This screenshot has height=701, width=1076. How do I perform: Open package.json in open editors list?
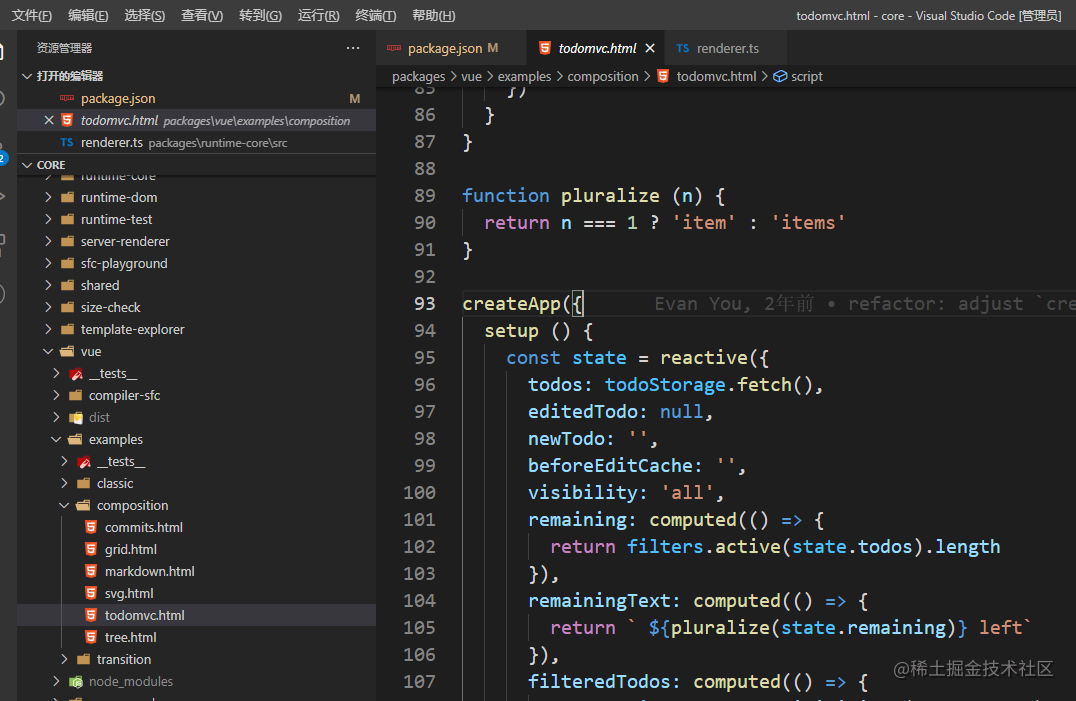(x=196, y=99)
